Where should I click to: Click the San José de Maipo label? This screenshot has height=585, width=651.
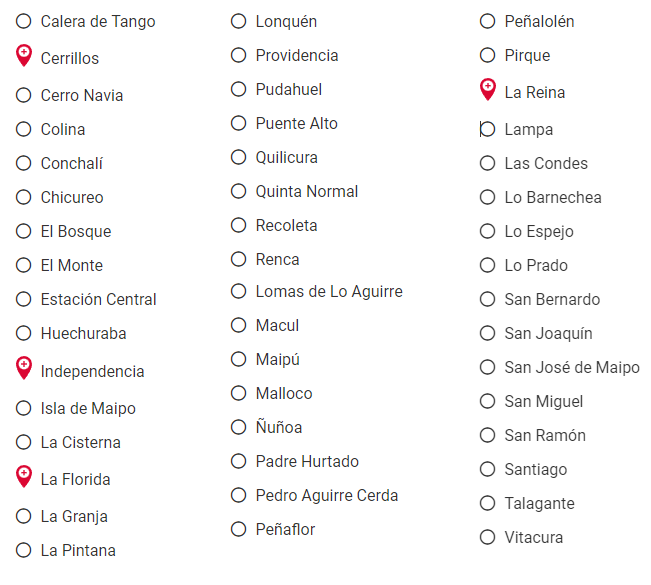[x=571, y=367]
